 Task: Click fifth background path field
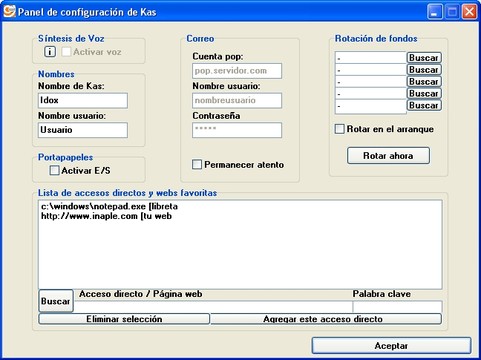[x=371, y=107]
